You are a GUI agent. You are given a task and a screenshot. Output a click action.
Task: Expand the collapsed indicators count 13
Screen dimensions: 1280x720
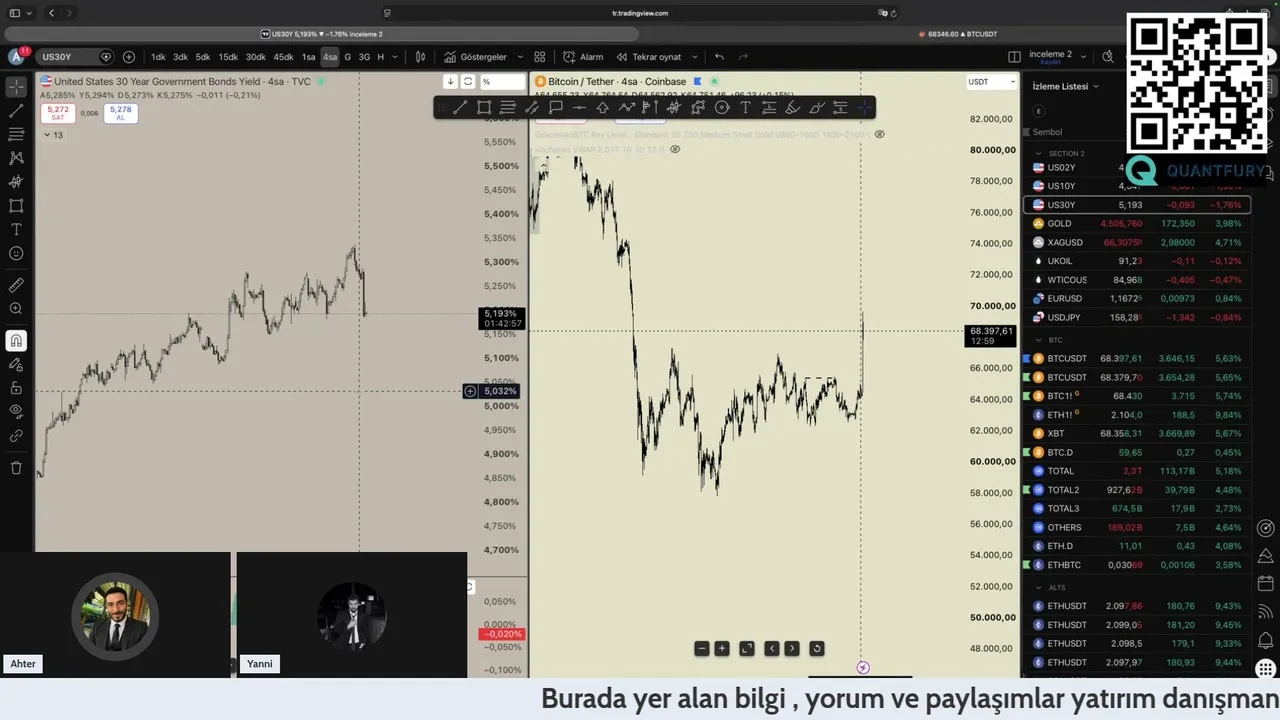53,135
